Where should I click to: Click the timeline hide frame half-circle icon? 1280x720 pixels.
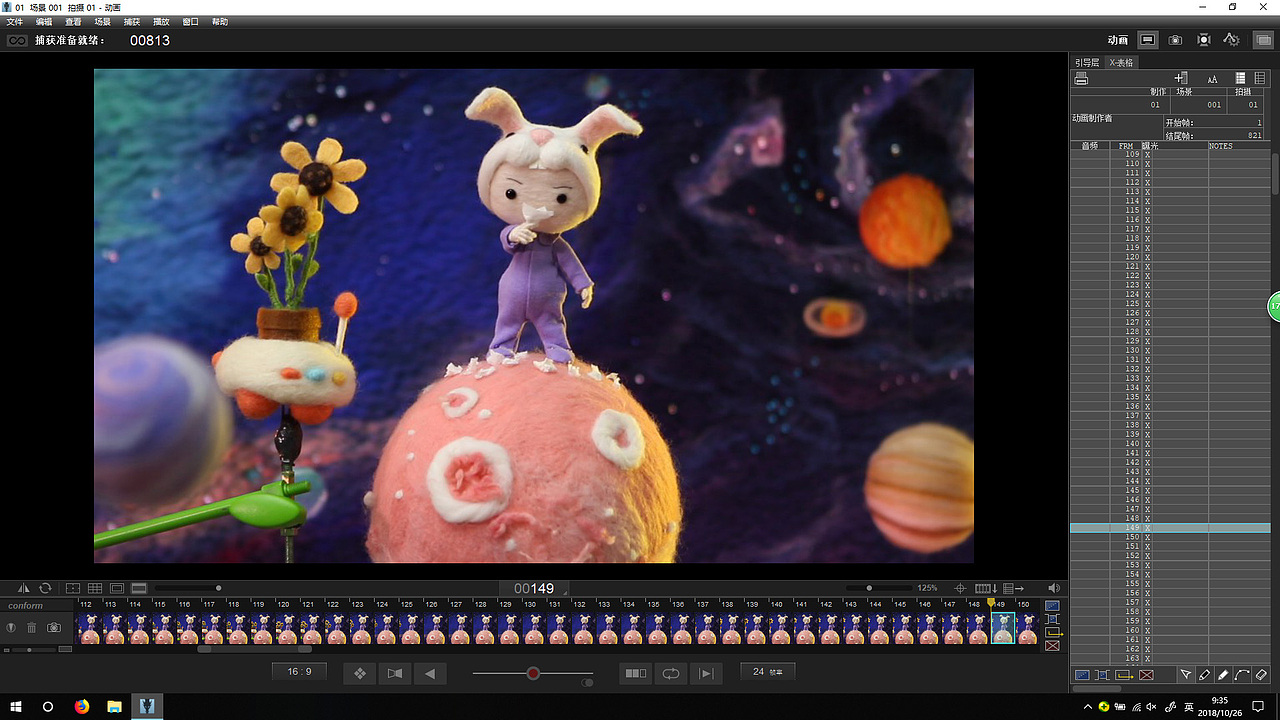click(12, 627)
